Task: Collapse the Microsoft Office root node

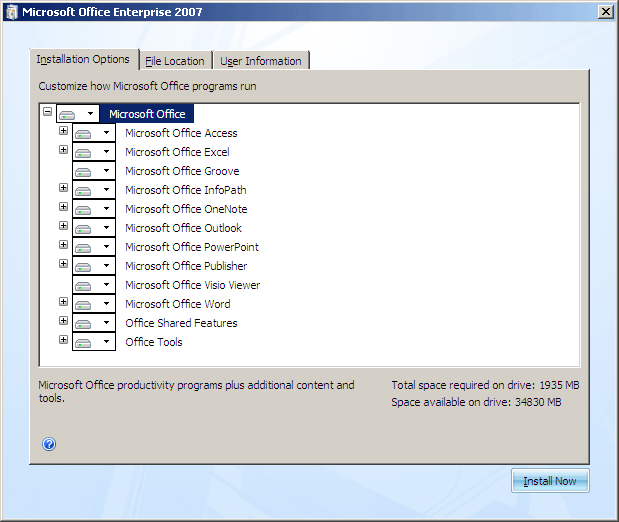Action: click(47, 111)
